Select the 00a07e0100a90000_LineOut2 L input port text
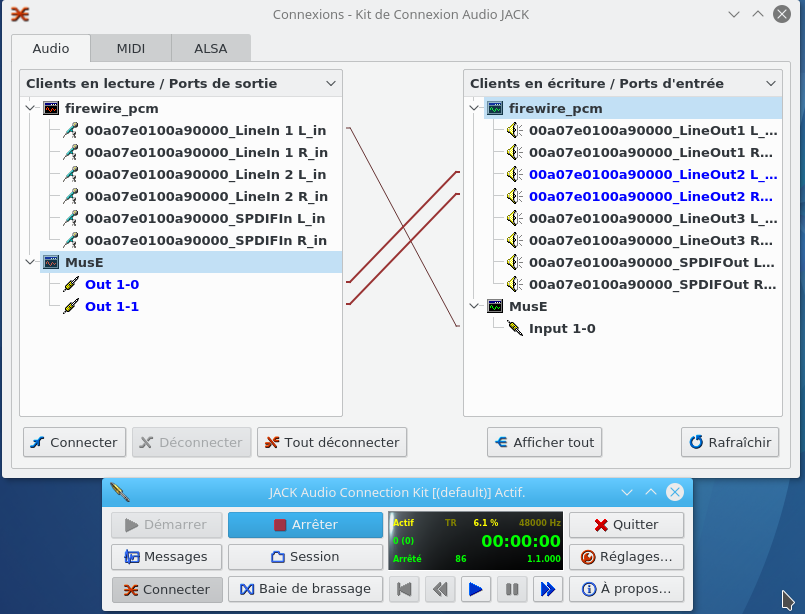 point(653,175)
